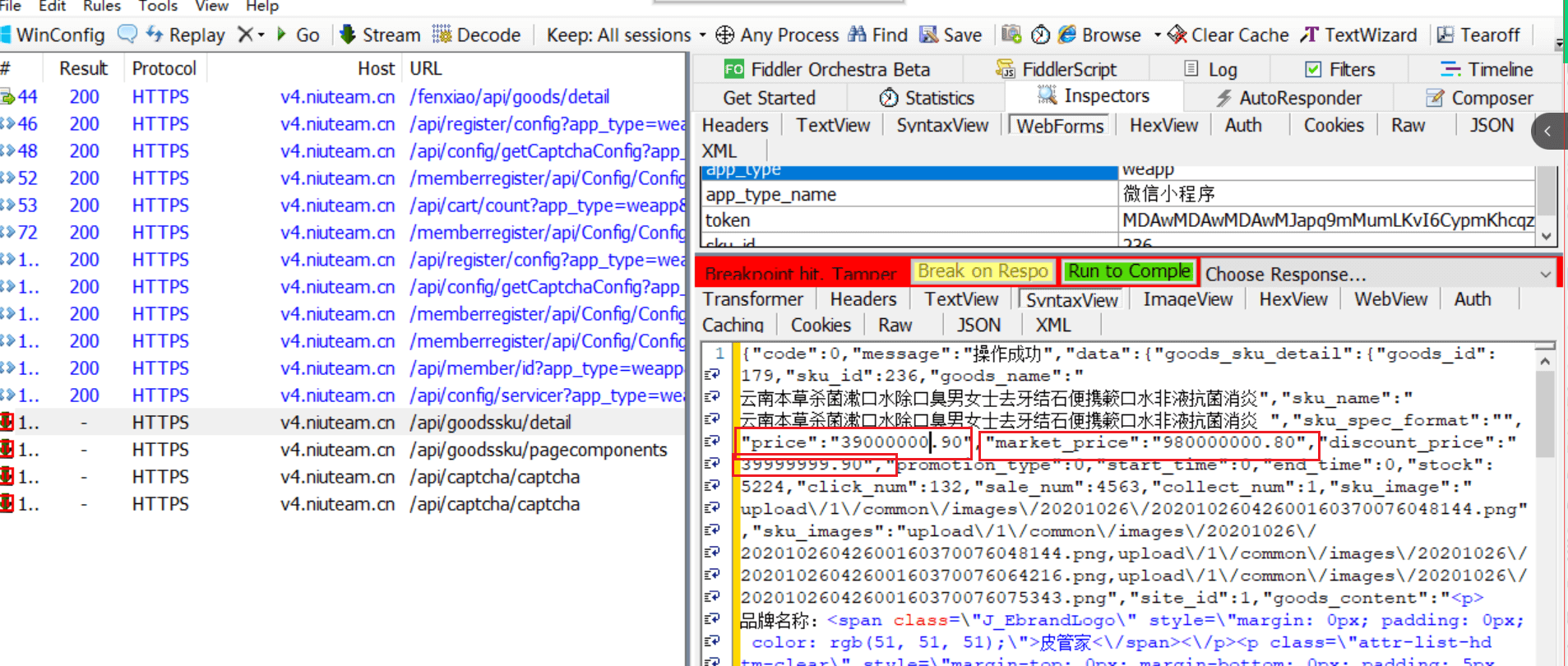Select response ImageView tab
This screenshot has width=1568, height=666.
(1187, 299)
